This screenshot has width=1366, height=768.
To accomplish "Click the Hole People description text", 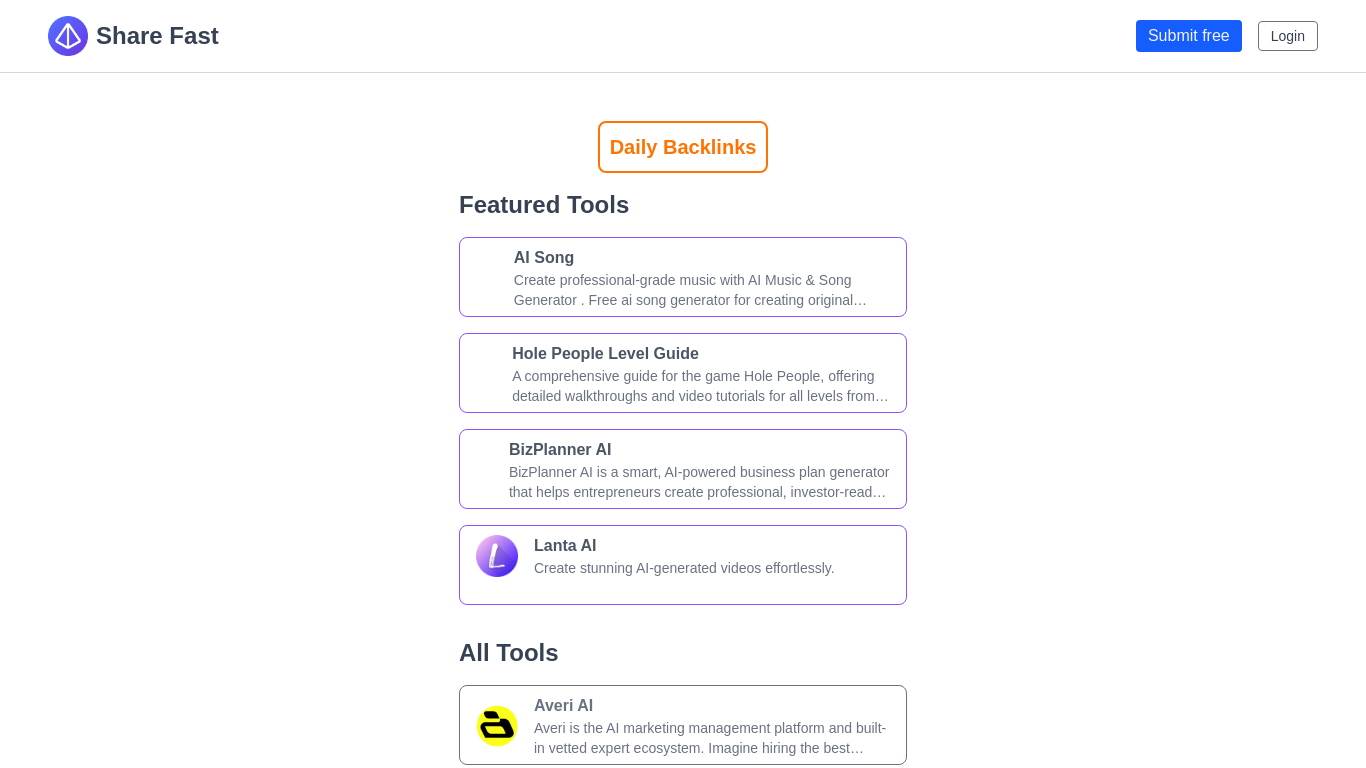I will [x=700, y=386].
